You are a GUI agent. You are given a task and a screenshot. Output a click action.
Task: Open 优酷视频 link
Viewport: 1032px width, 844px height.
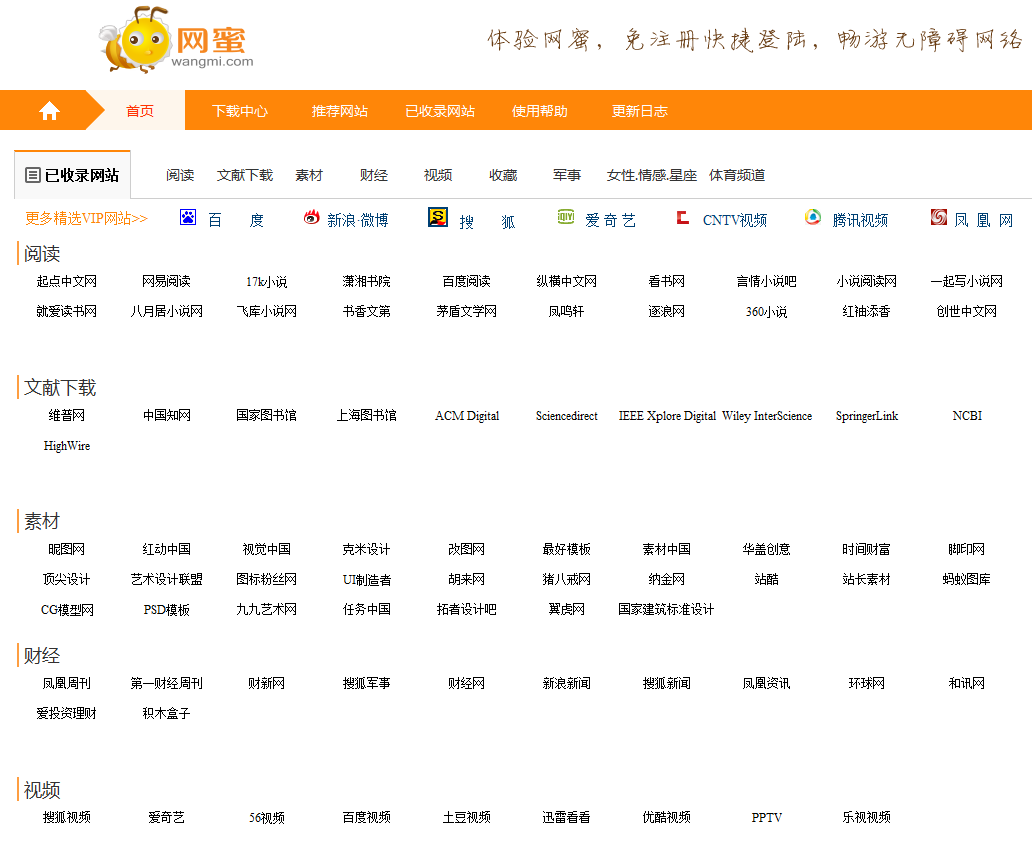tap(667, 817)
